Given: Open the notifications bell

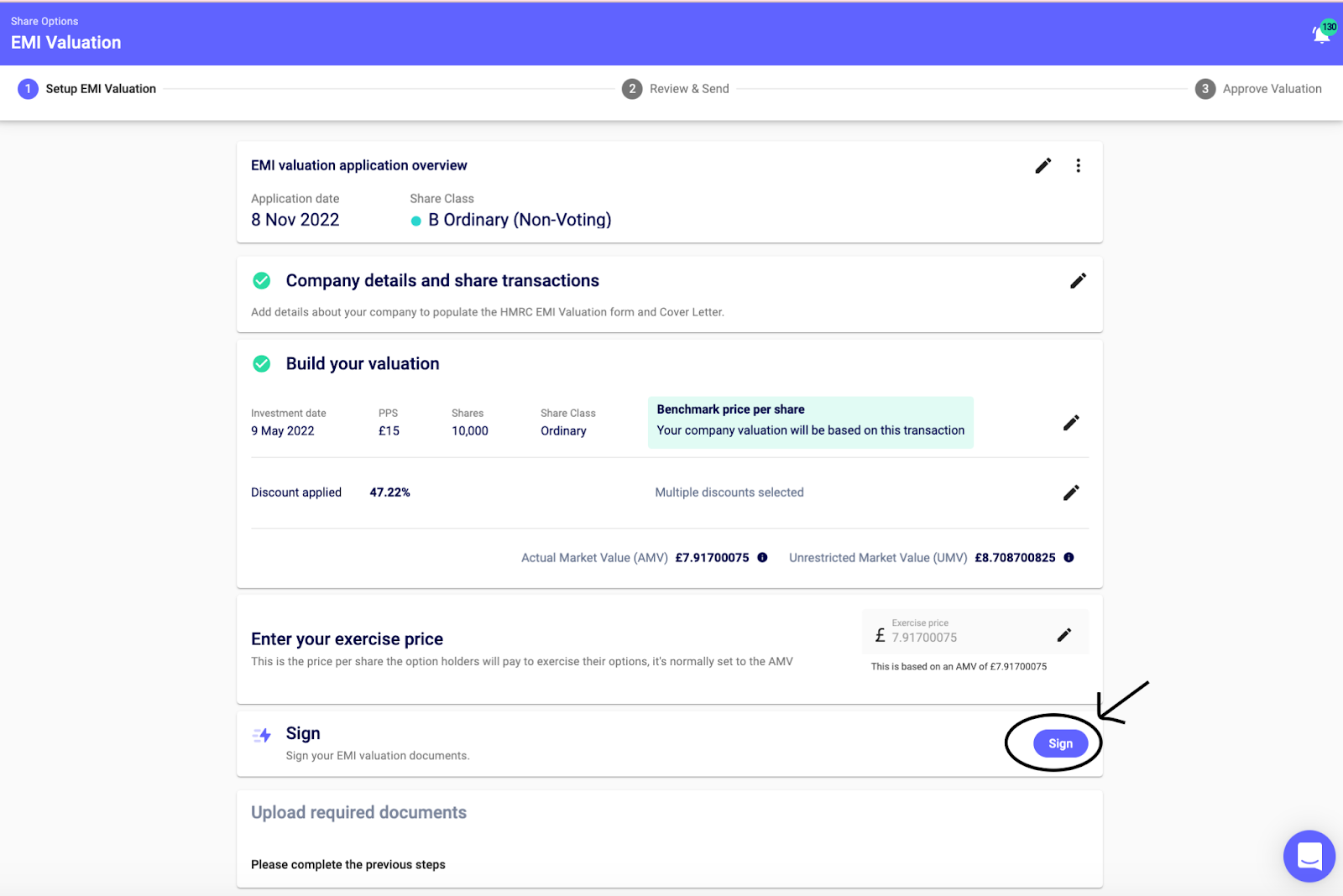Looking at the screenshot, I should pos(1321,34).
